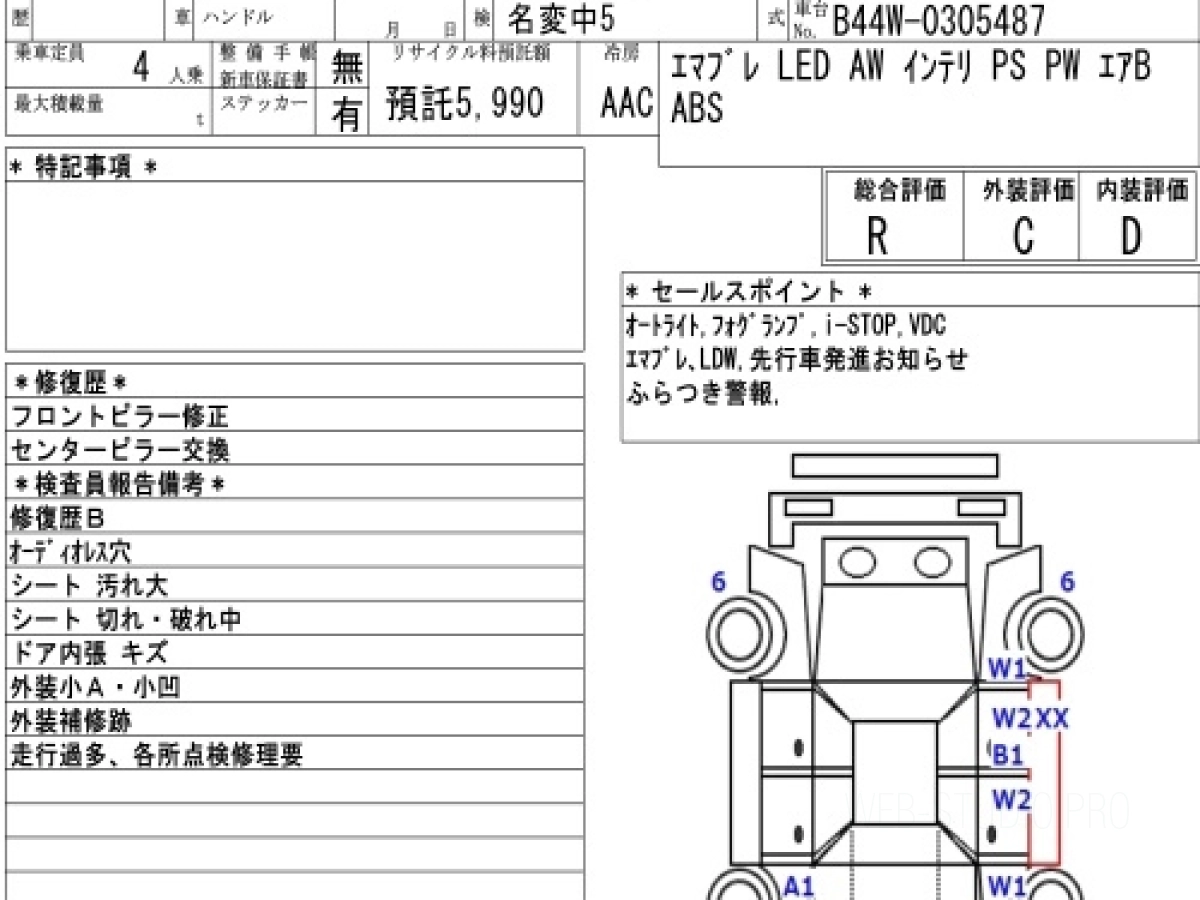Click the 6 beside the diagram's right front wheel
Viewport: 1200px width, 900px height.
[x=1067, y=582]
